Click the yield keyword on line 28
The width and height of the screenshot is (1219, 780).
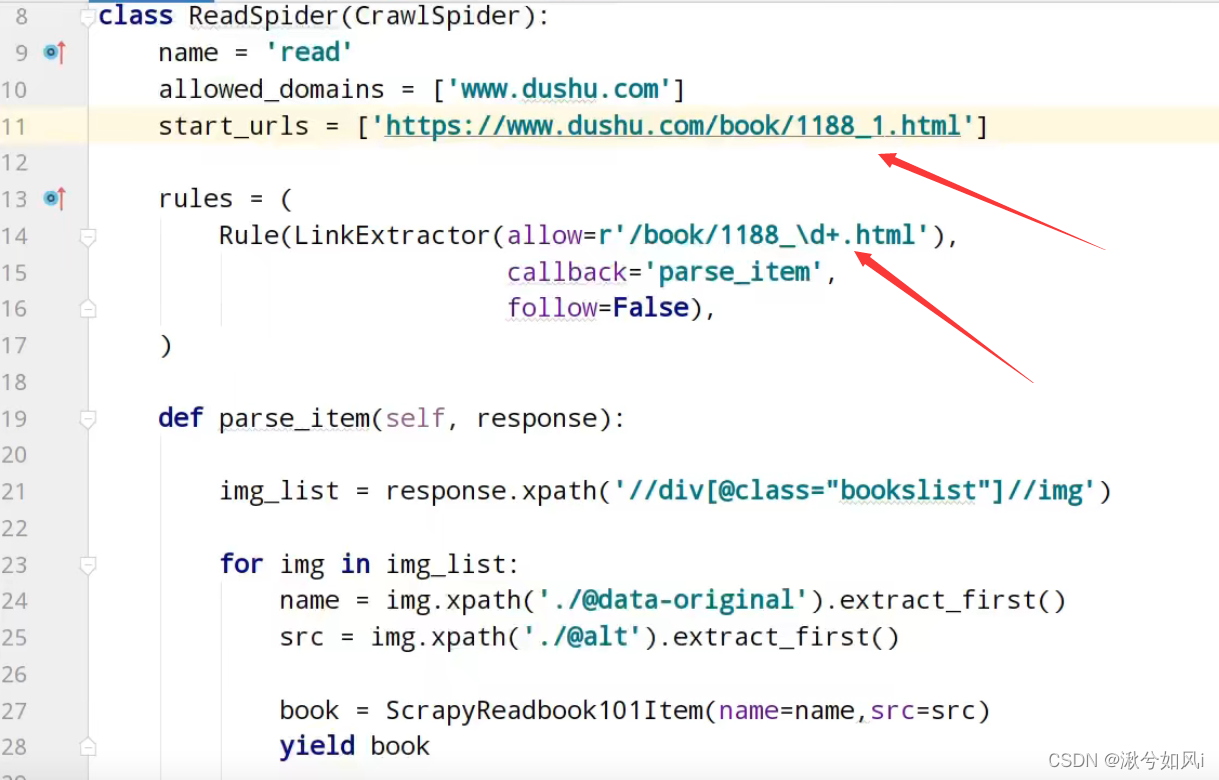pos(317,746)
